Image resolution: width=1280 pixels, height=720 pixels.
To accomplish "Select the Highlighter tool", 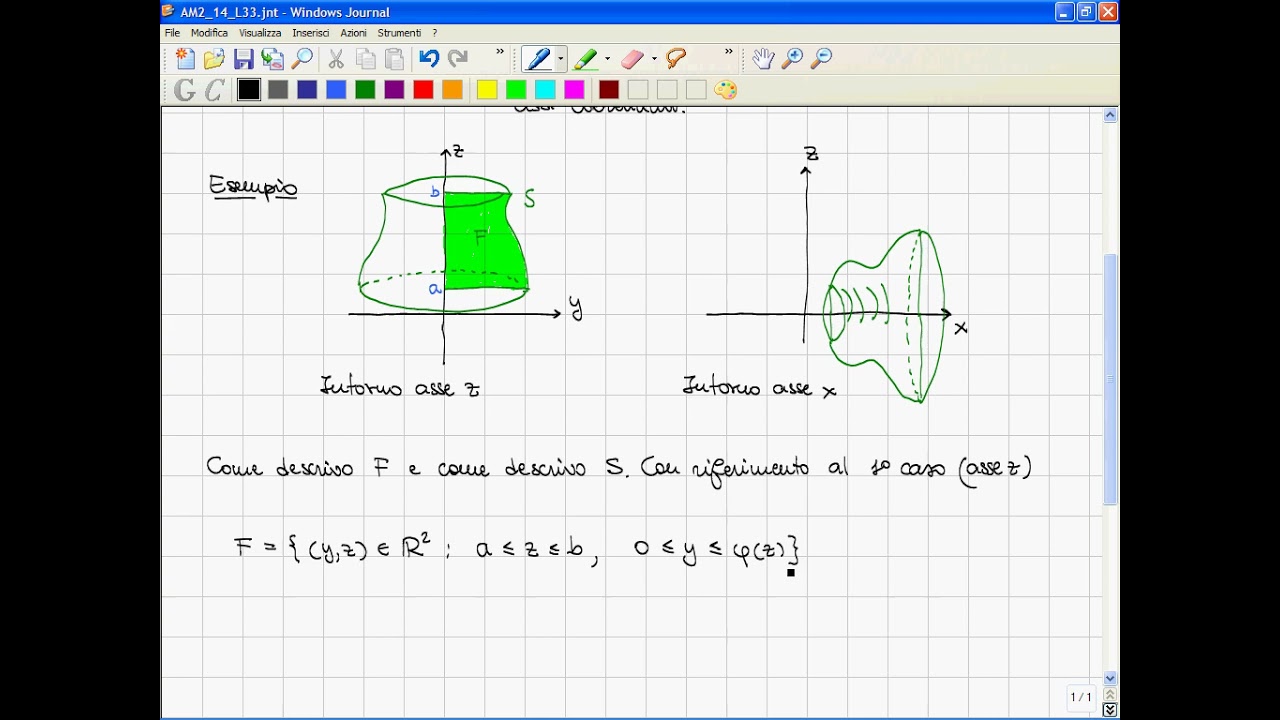I will pos(585,59).
